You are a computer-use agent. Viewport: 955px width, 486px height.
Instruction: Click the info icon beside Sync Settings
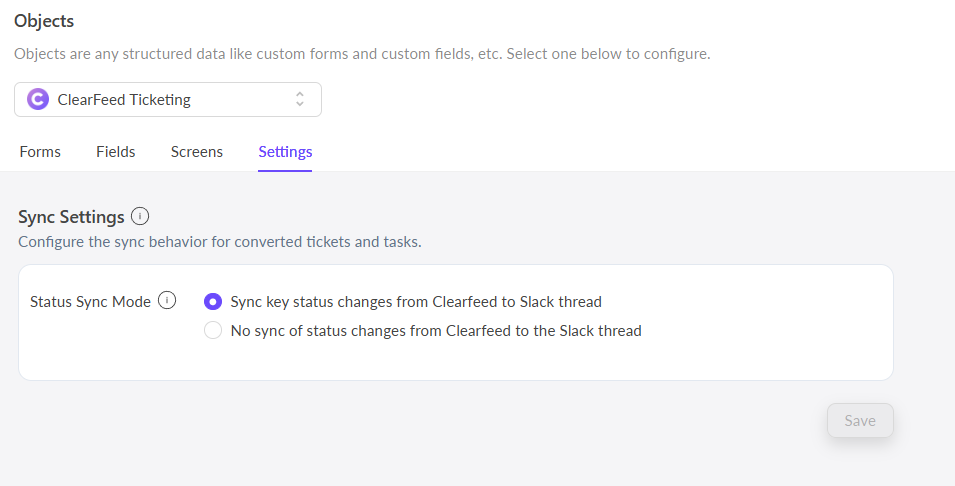140,216
